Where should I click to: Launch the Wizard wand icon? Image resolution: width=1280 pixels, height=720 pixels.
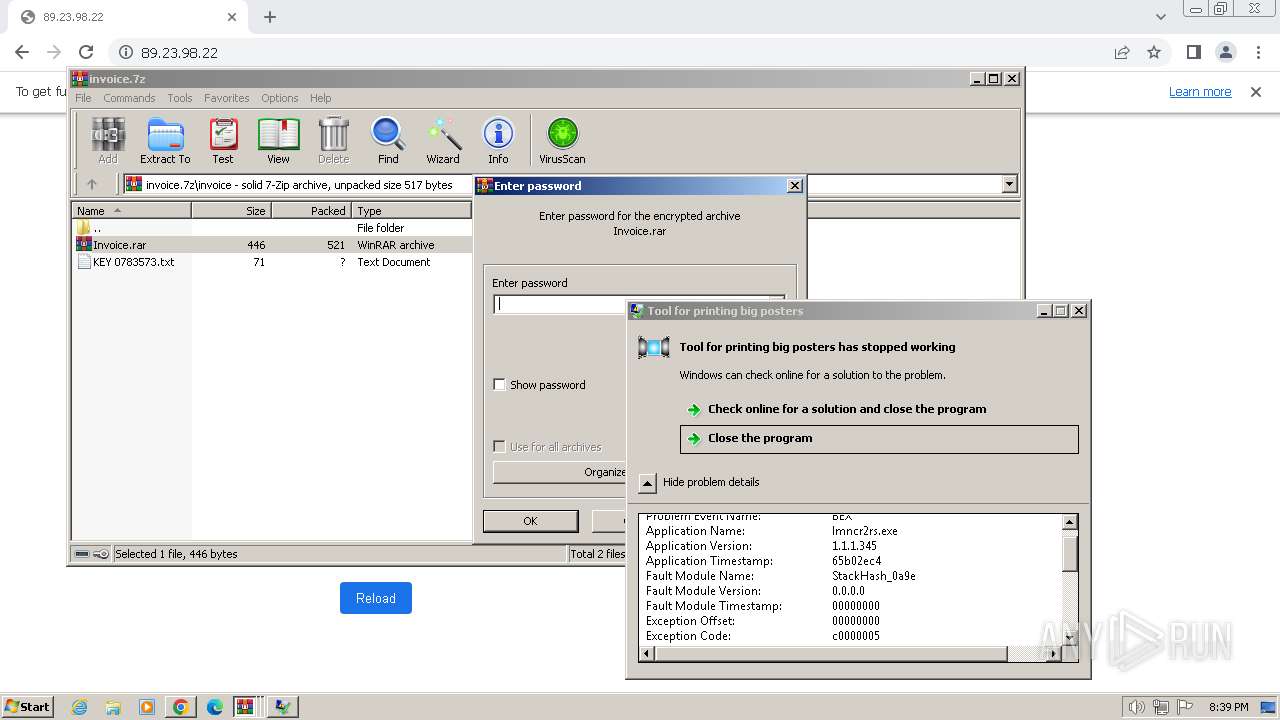[443, 140]
